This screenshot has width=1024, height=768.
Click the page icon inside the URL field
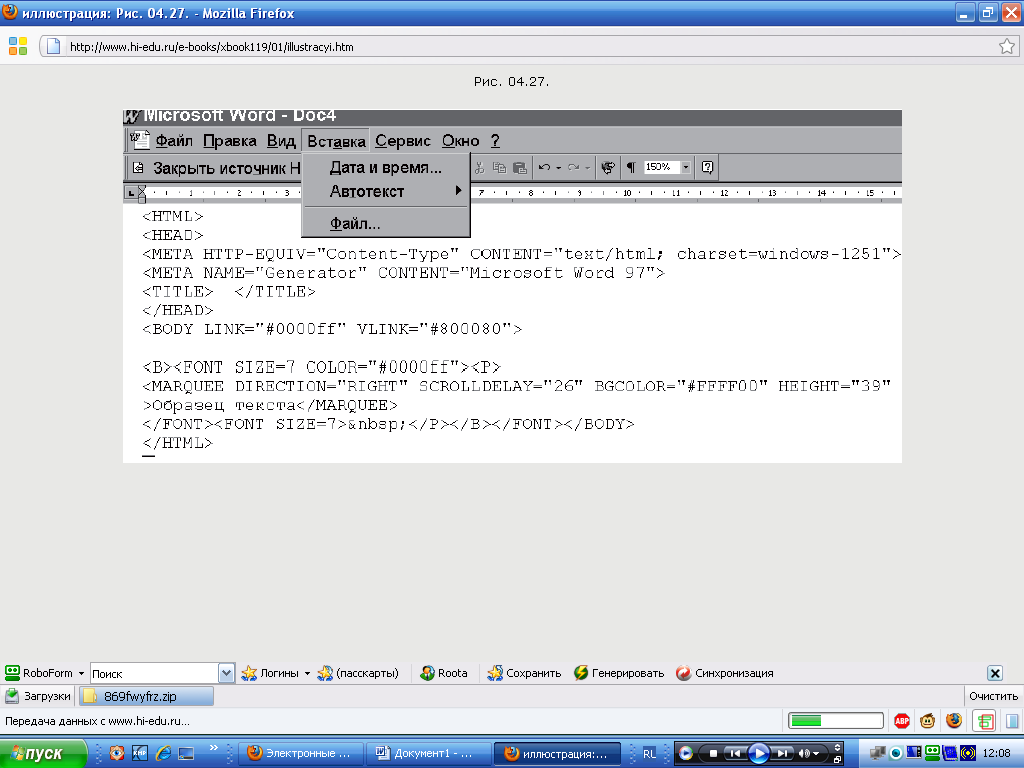click(x=54, y=46)
